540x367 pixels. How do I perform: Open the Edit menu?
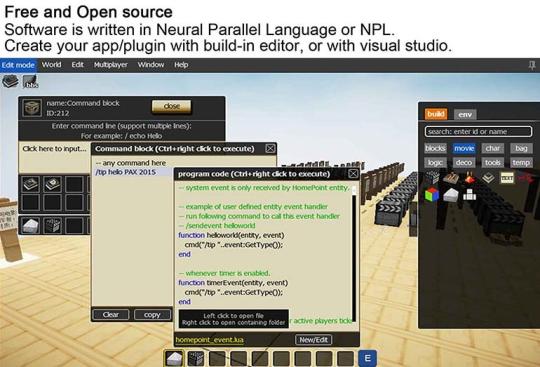(x=77, y=65)
